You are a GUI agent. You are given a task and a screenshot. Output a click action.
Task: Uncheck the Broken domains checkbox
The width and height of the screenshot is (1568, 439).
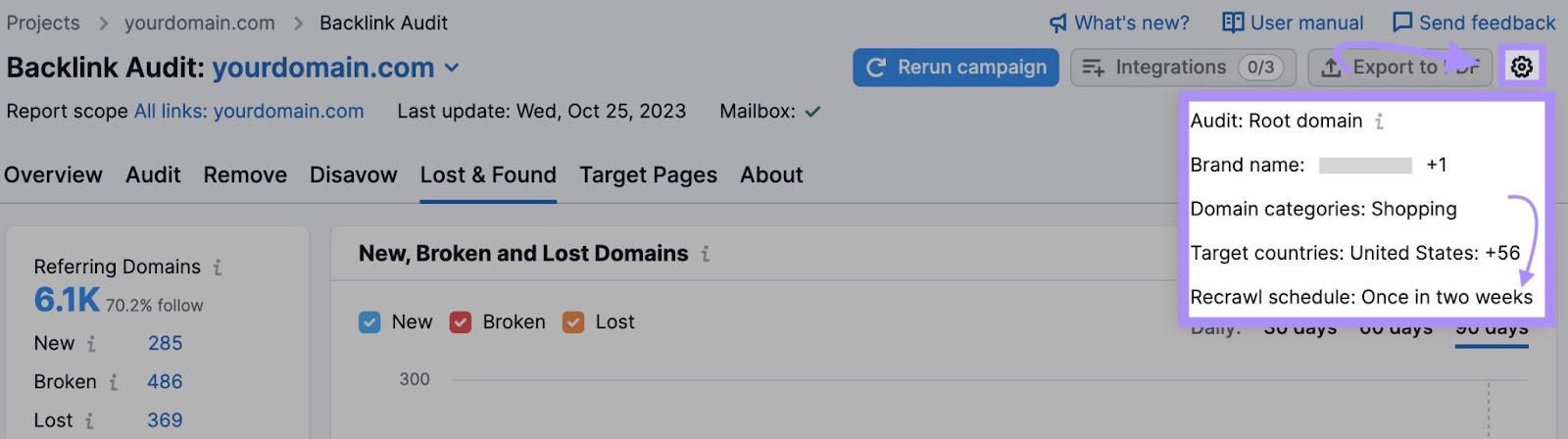point(461,322)
